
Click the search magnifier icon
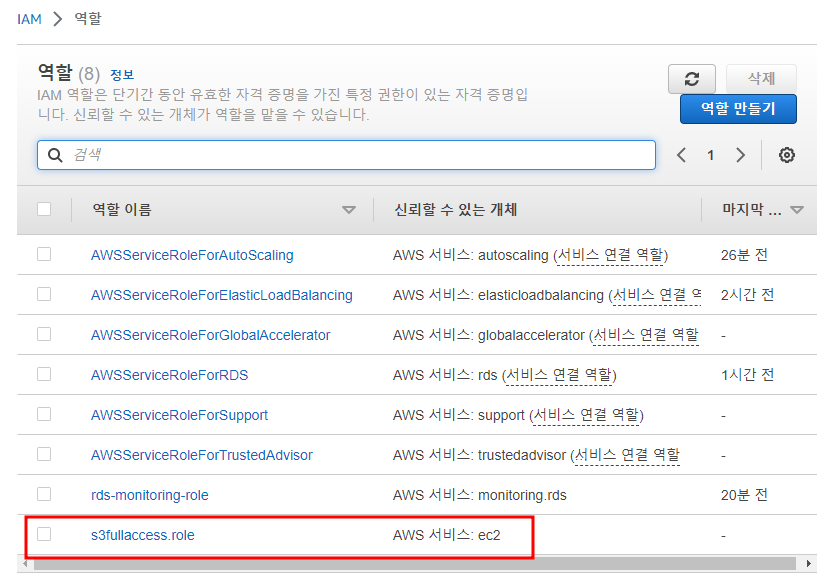(x=55, y=155)
